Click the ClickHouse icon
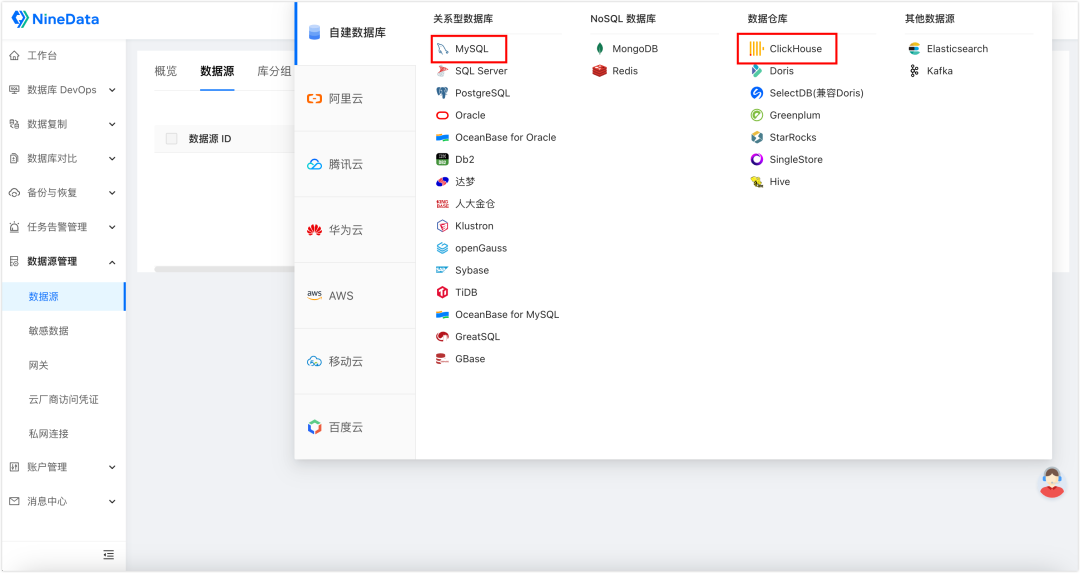 pos(756,49)
